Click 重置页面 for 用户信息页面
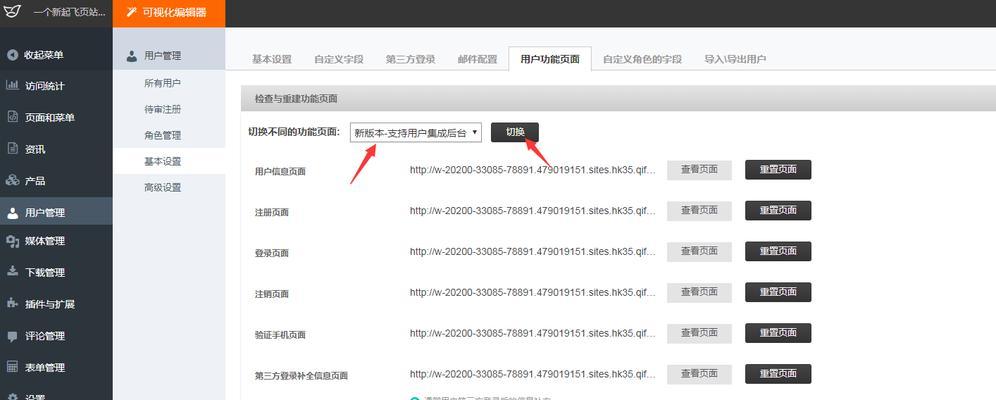Image resolution: width=996 pixels, height=400 pixels. (x=778, y=170)
